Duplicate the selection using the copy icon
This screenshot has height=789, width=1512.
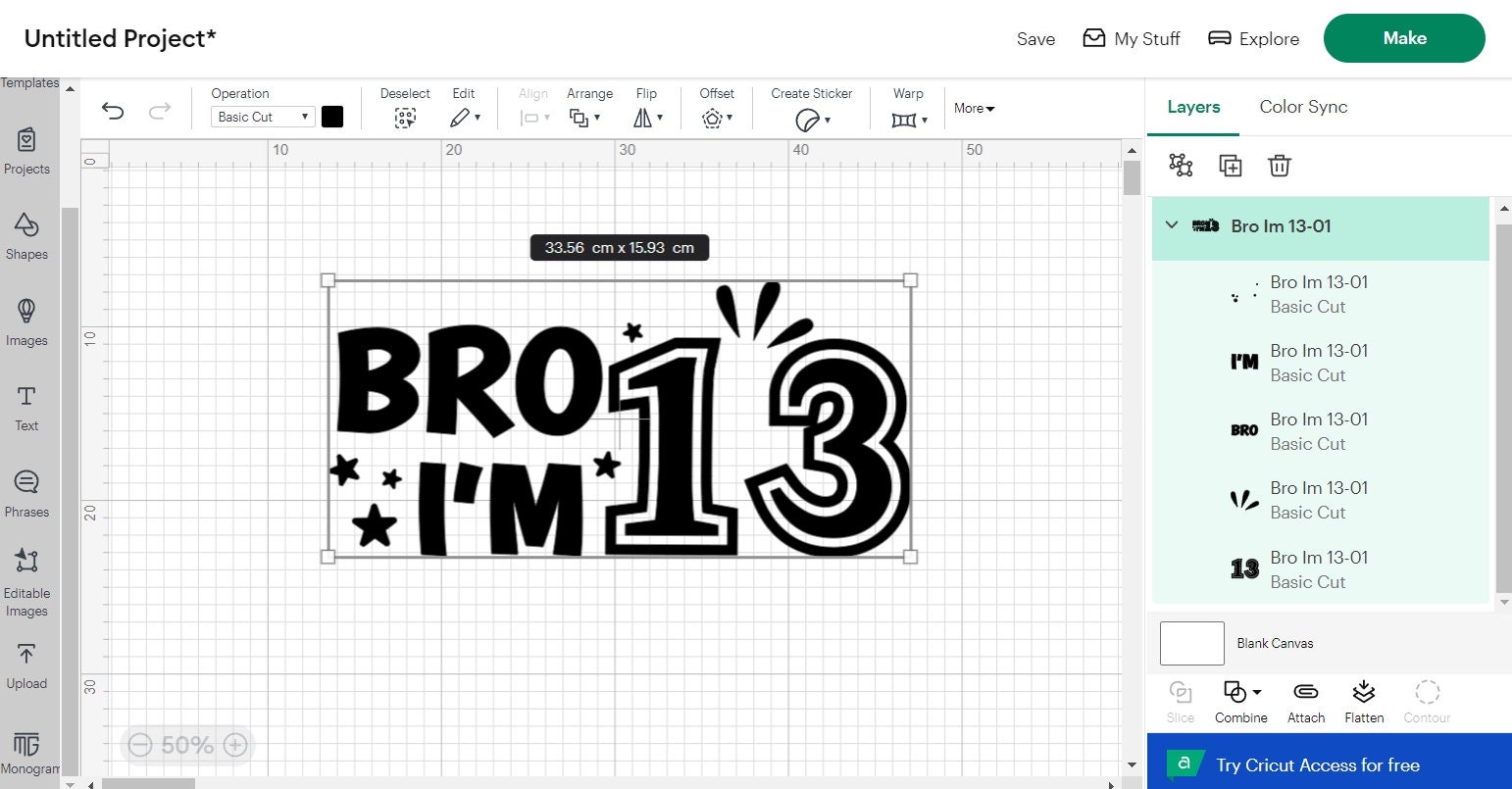pos(1231,166)
